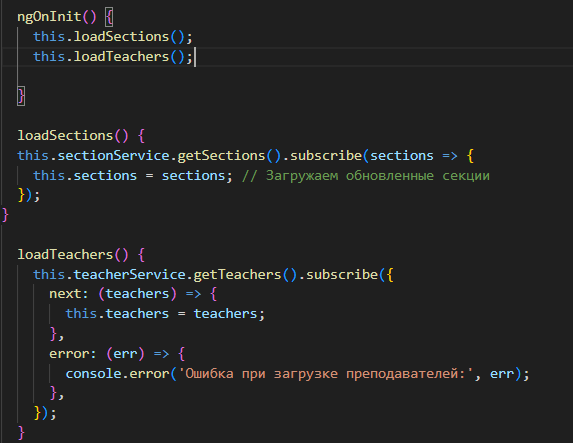
Task: Click 'this.teachers = teachers' assignment
Action: tap(165, 314)
